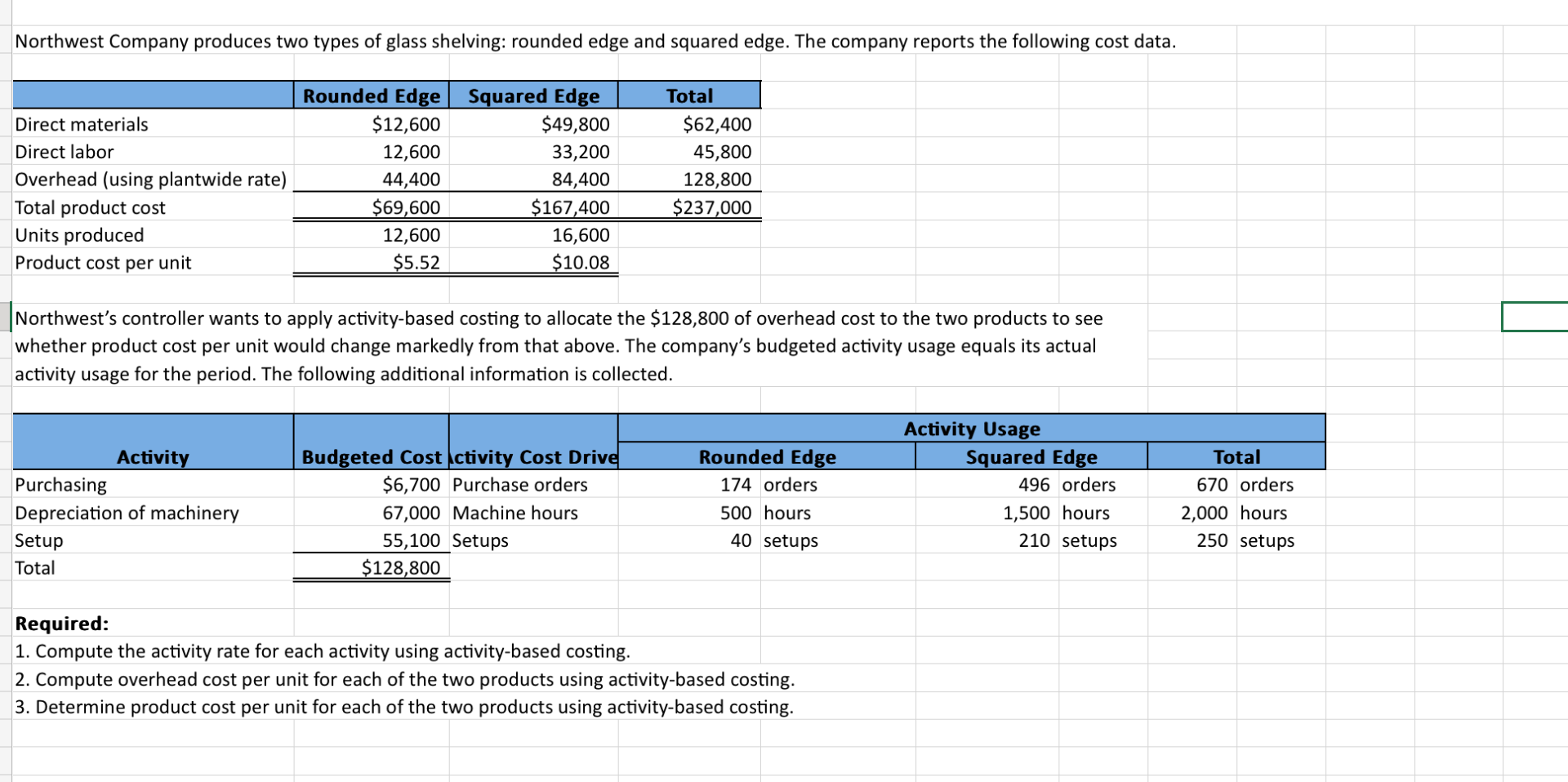1568x782 pixels.
Task: Select the Overhead (using plantwide rate) label
Action: (x=151, y=180)
